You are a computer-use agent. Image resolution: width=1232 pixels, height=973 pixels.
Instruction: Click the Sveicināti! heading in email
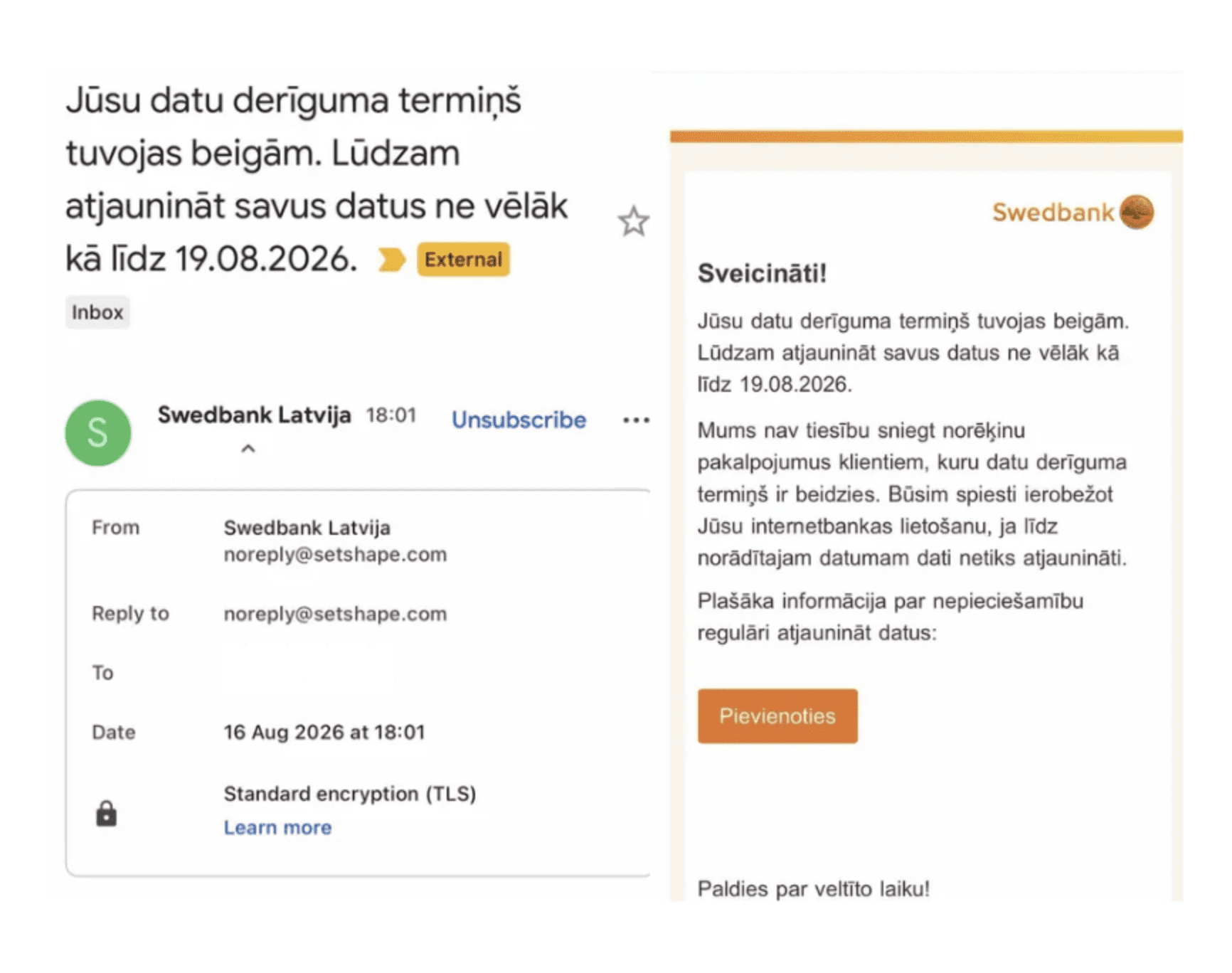click(762, 273)
